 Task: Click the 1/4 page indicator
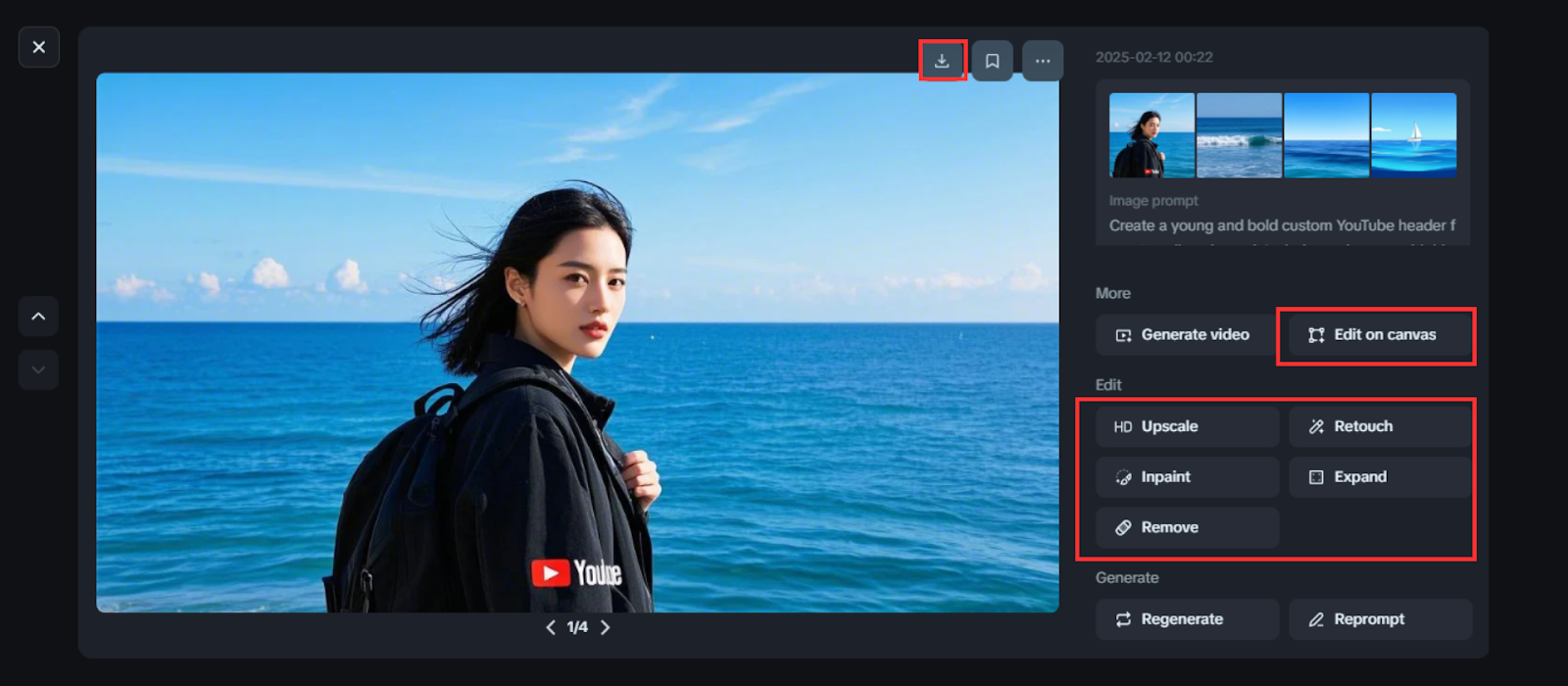point(577,627)
